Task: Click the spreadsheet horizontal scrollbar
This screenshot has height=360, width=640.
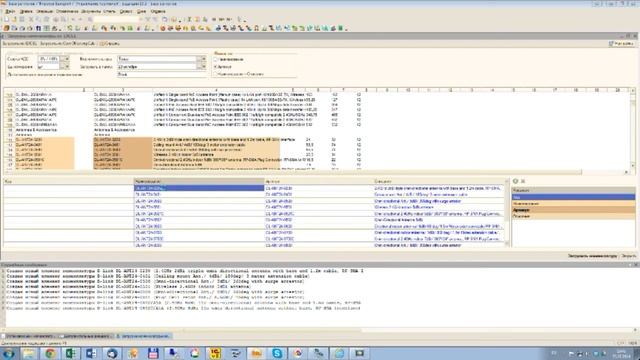Action: pyautogui.click(x=316, y=172)
